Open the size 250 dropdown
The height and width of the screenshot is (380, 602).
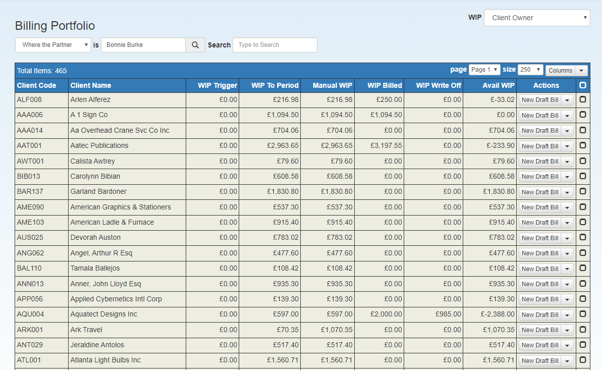coord(530,70)
